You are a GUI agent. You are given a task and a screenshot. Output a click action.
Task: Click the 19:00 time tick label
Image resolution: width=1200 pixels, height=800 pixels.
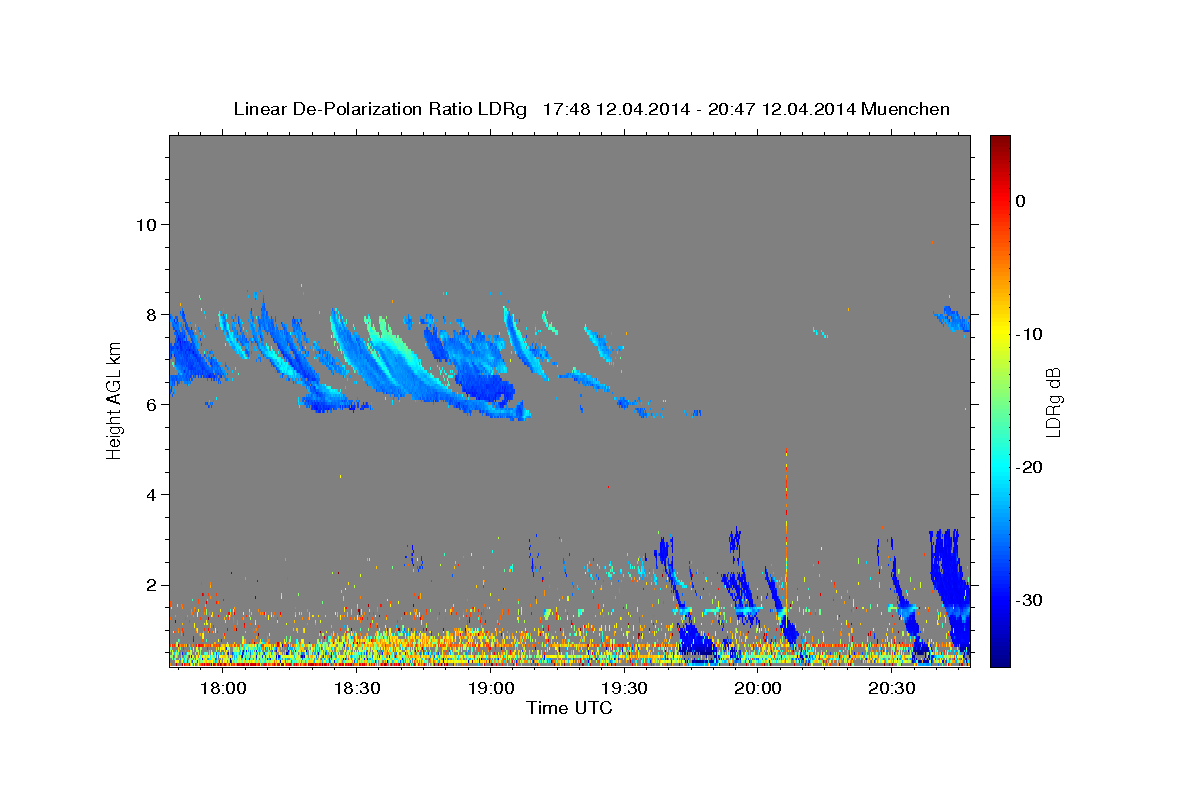(491, 689)
